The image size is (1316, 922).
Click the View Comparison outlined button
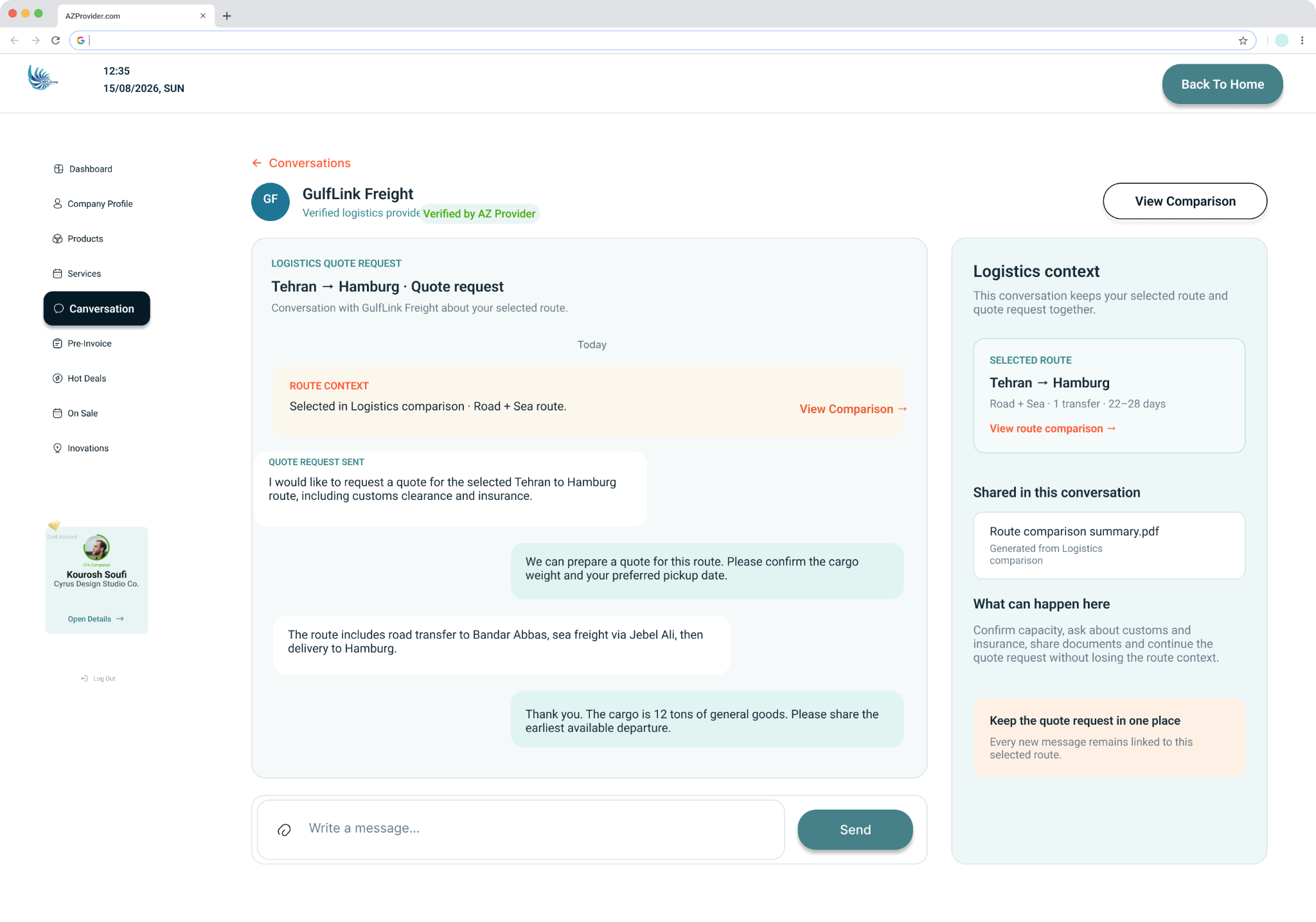click(1185, 201)
